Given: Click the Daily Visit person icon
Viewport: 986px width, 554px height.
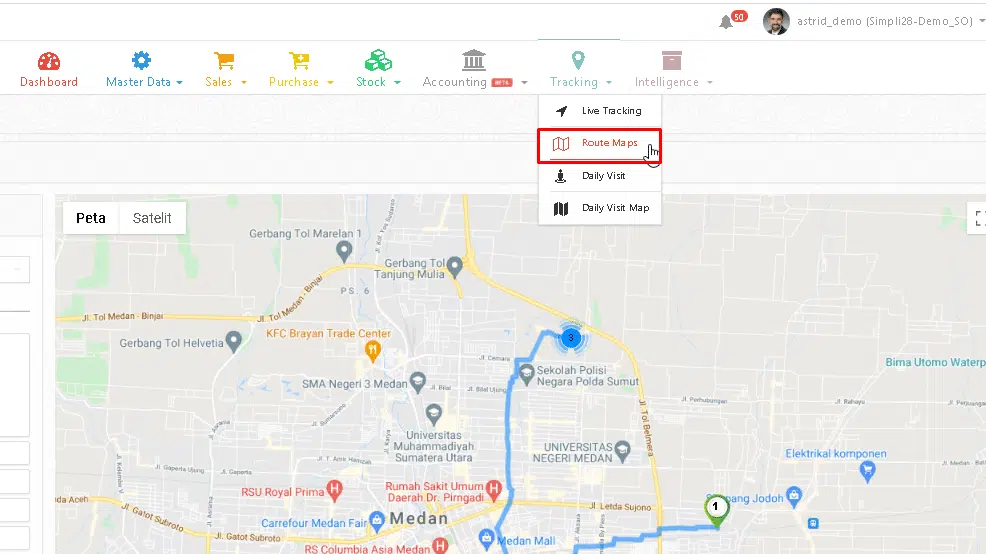Looking at the screenshot, I should [x=560, y=176].
